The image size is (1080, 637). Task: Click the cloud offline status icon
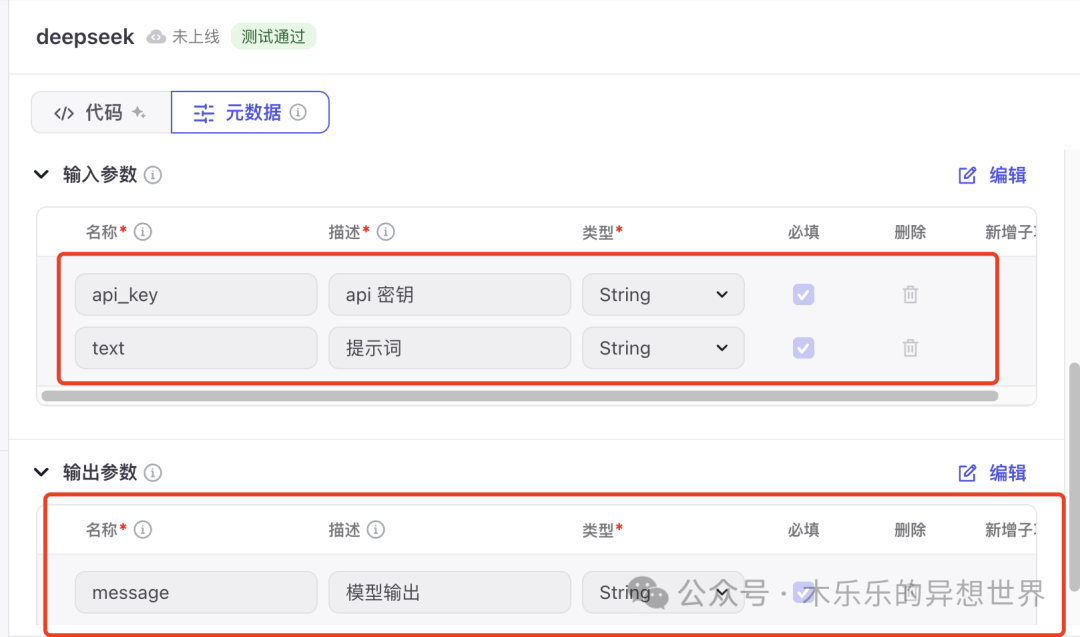(x=156, y=37)
